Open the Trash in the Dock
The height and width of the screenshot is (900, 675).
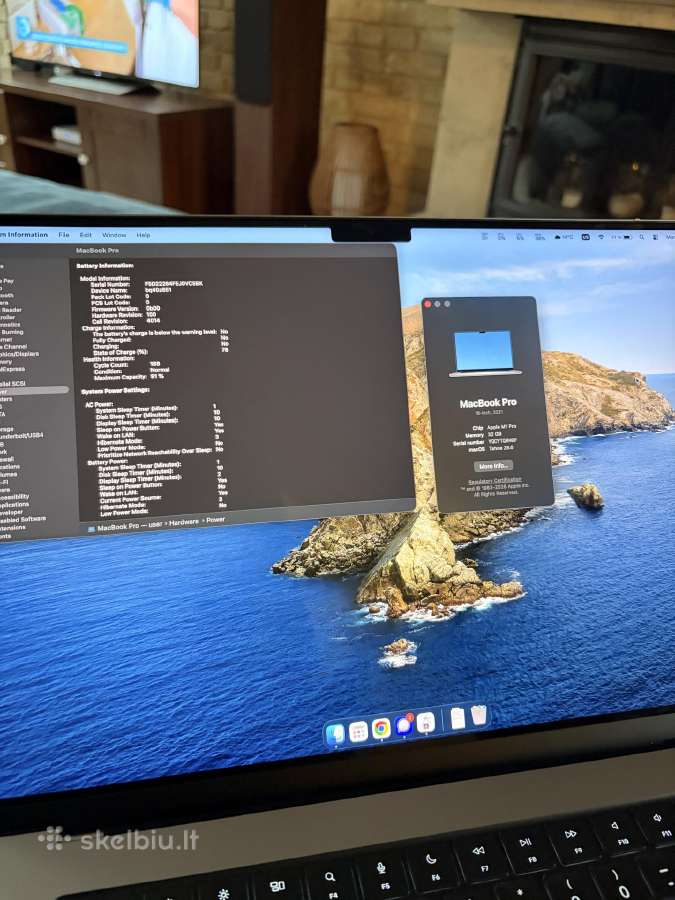[479, 715]
